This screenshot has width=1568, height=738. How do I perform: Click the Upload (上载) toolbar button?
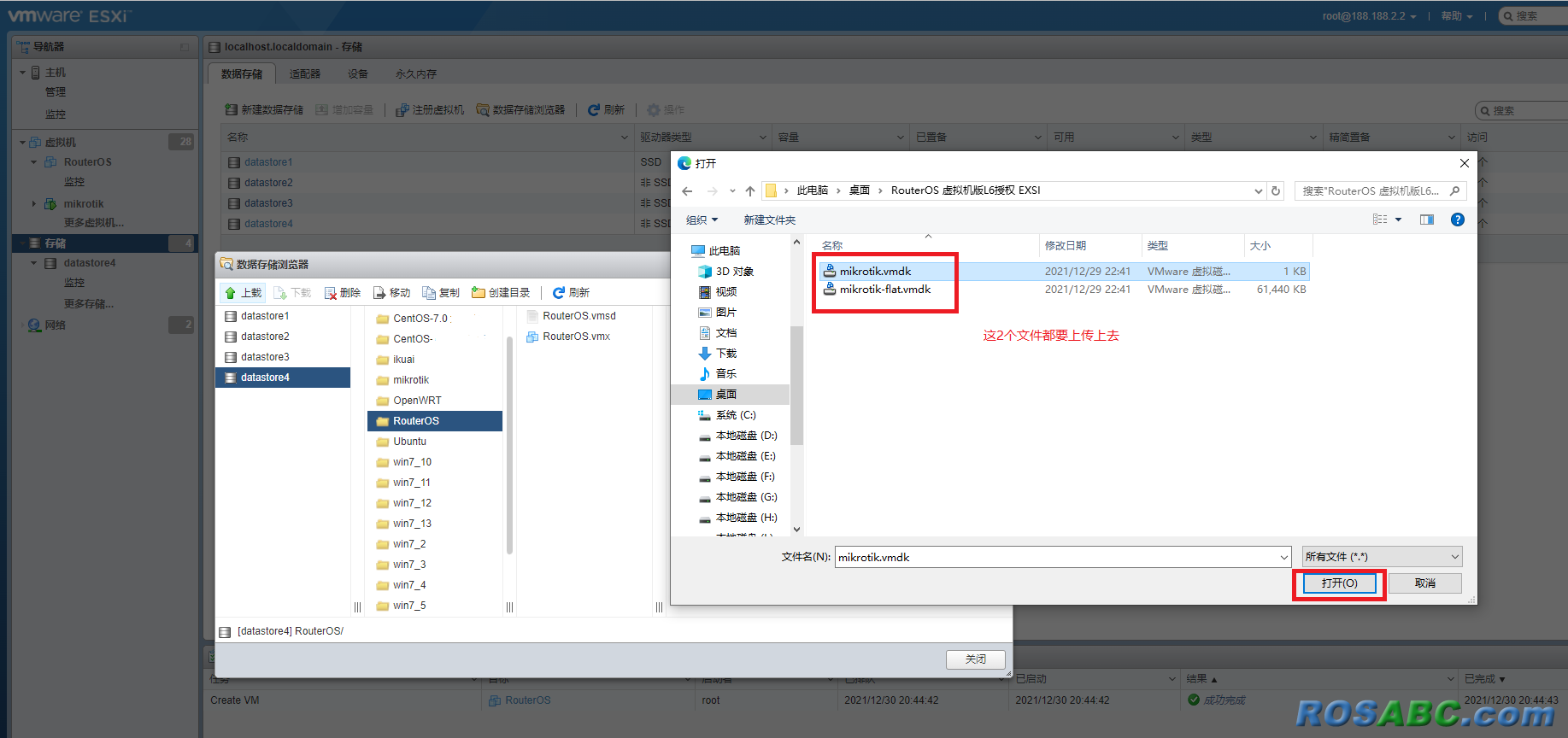[x=243, y=293]
